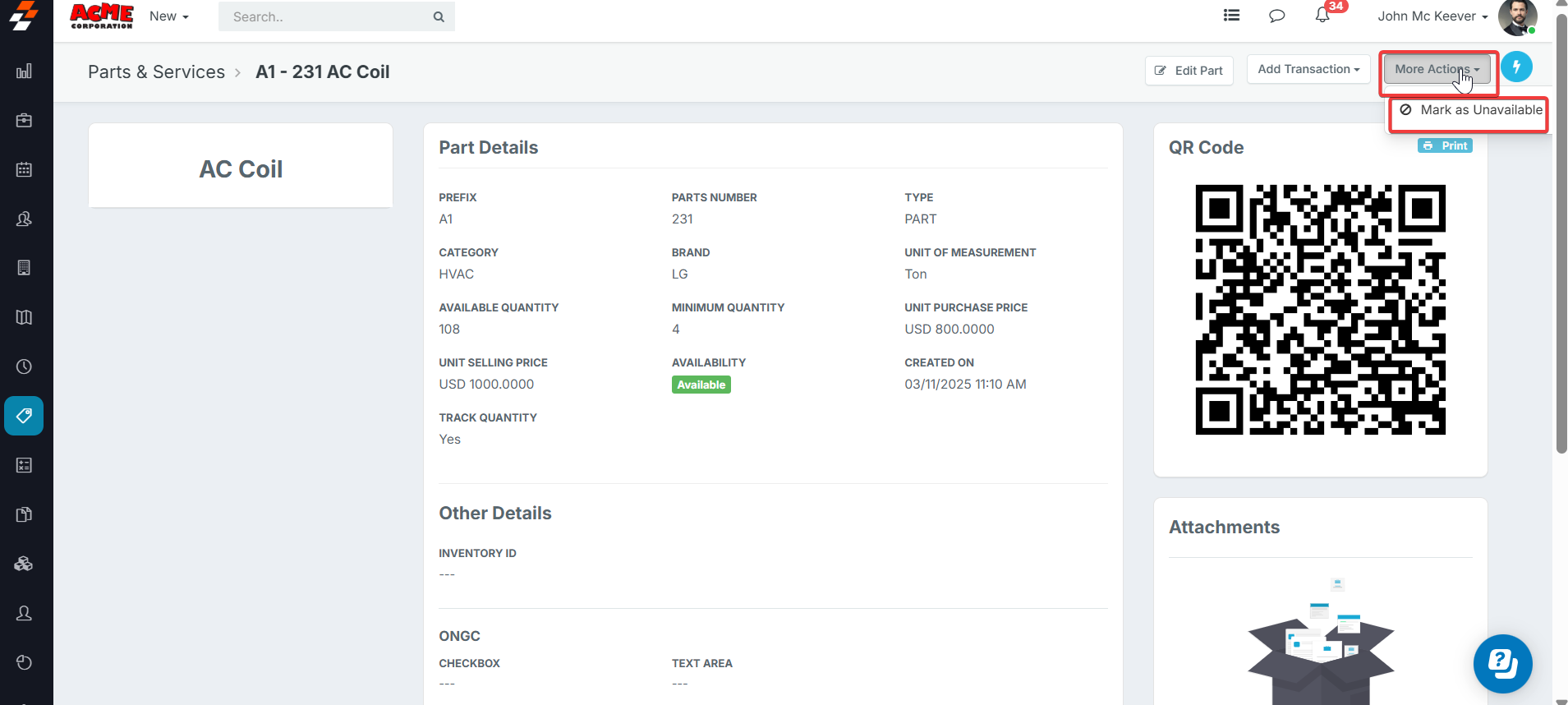The width and height of the screenshot is (1568, 705).
Task: Expand the John Mc Keever user menu
Action: (x=1432, y=16)
